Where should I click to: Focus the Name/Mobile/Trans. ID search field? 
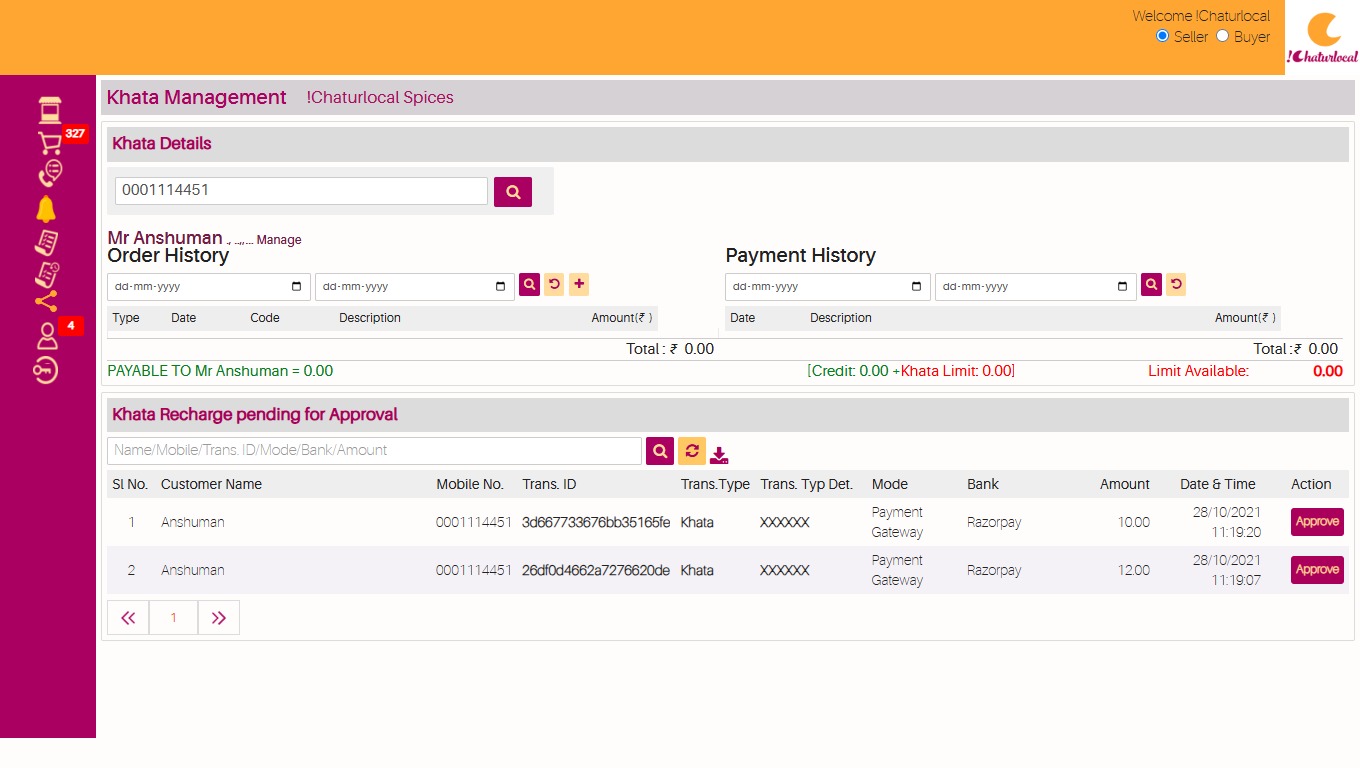[x=374, y=451]
